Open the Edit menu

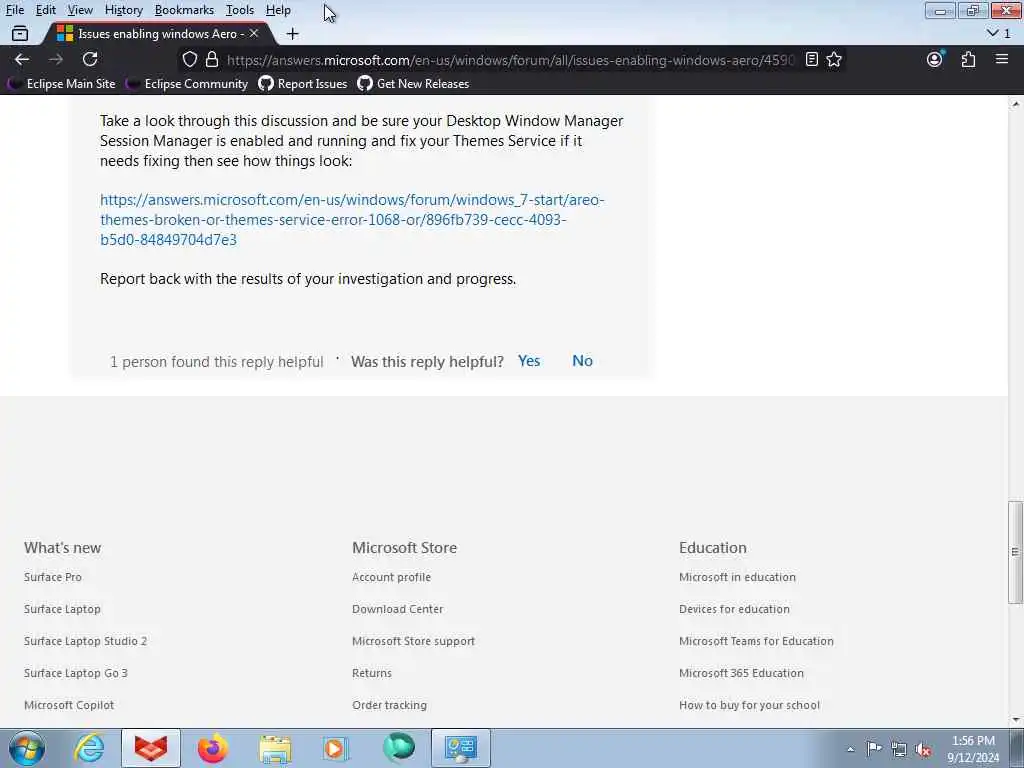[46, 10]
